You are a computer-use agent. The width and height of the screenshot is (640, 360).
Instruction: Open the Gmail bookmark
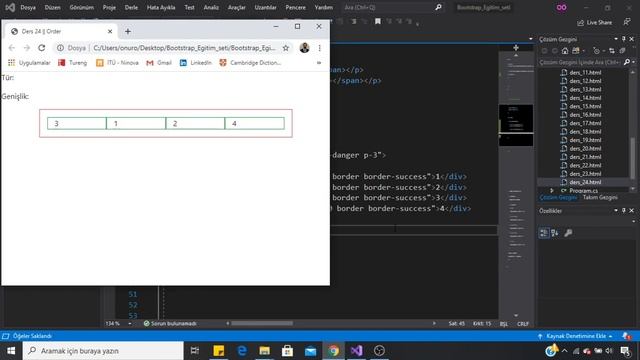click(159, 62)
